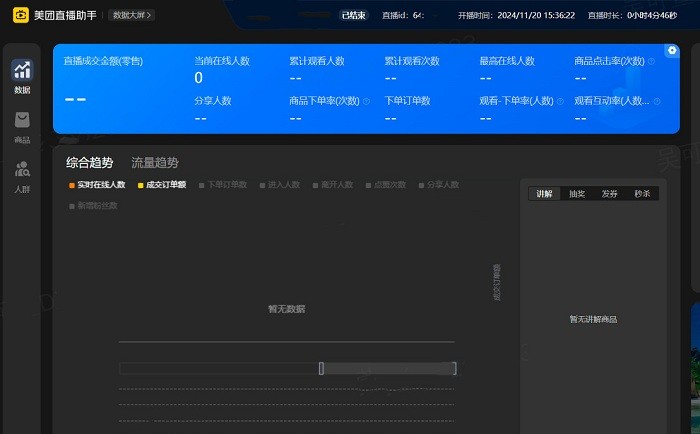
Task: Click the 开播时间 2024/11/20 15:36:22 text
Action: coord(517,15)
